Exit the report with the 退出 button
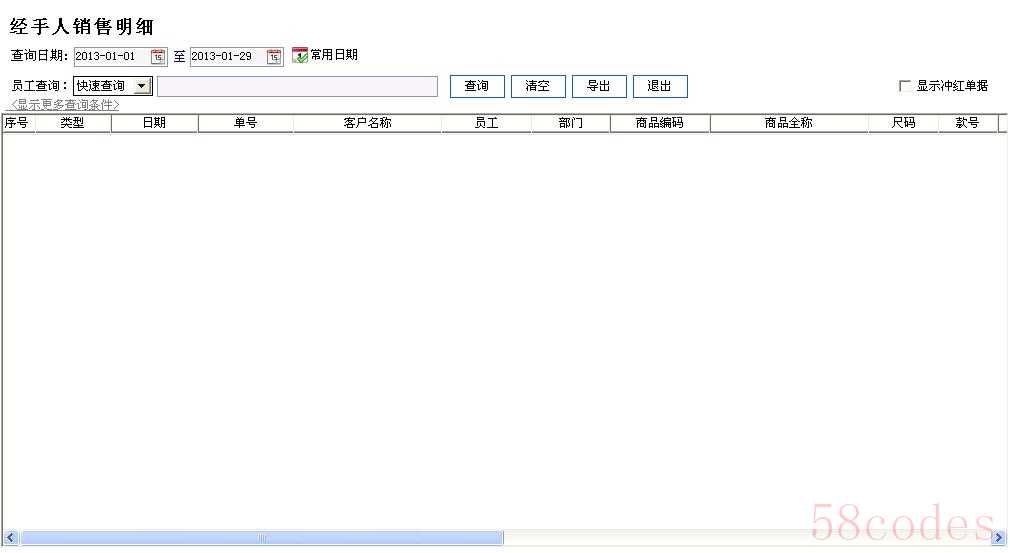This screenshot has height=553, width=1010. [x=660, y=87]
